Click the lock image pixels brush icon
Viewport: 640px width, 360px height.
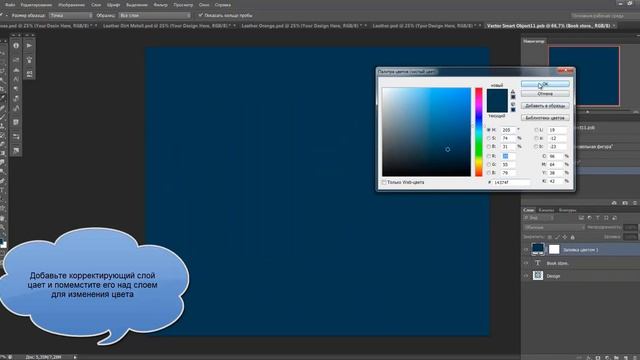pyautogui.click(x=557, y=237)
